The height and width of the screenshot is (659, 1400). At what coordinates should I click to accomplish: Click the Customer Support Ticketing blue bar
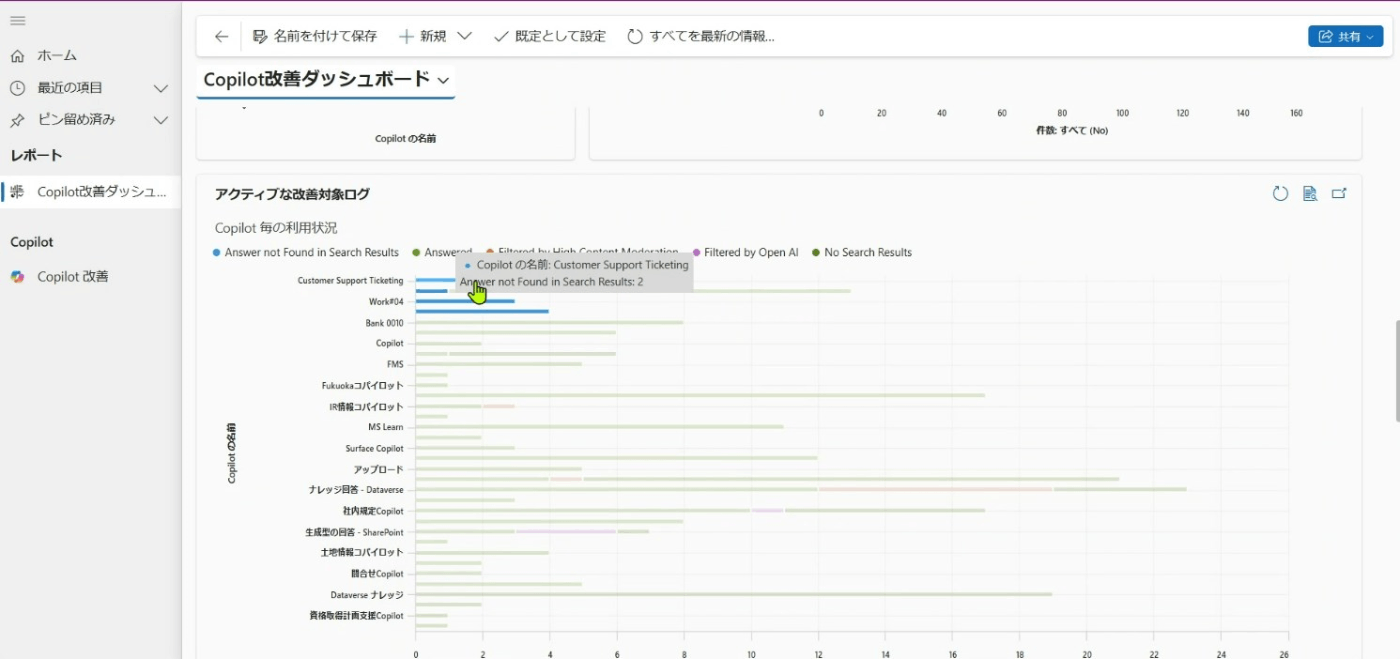tap(436, 280)
